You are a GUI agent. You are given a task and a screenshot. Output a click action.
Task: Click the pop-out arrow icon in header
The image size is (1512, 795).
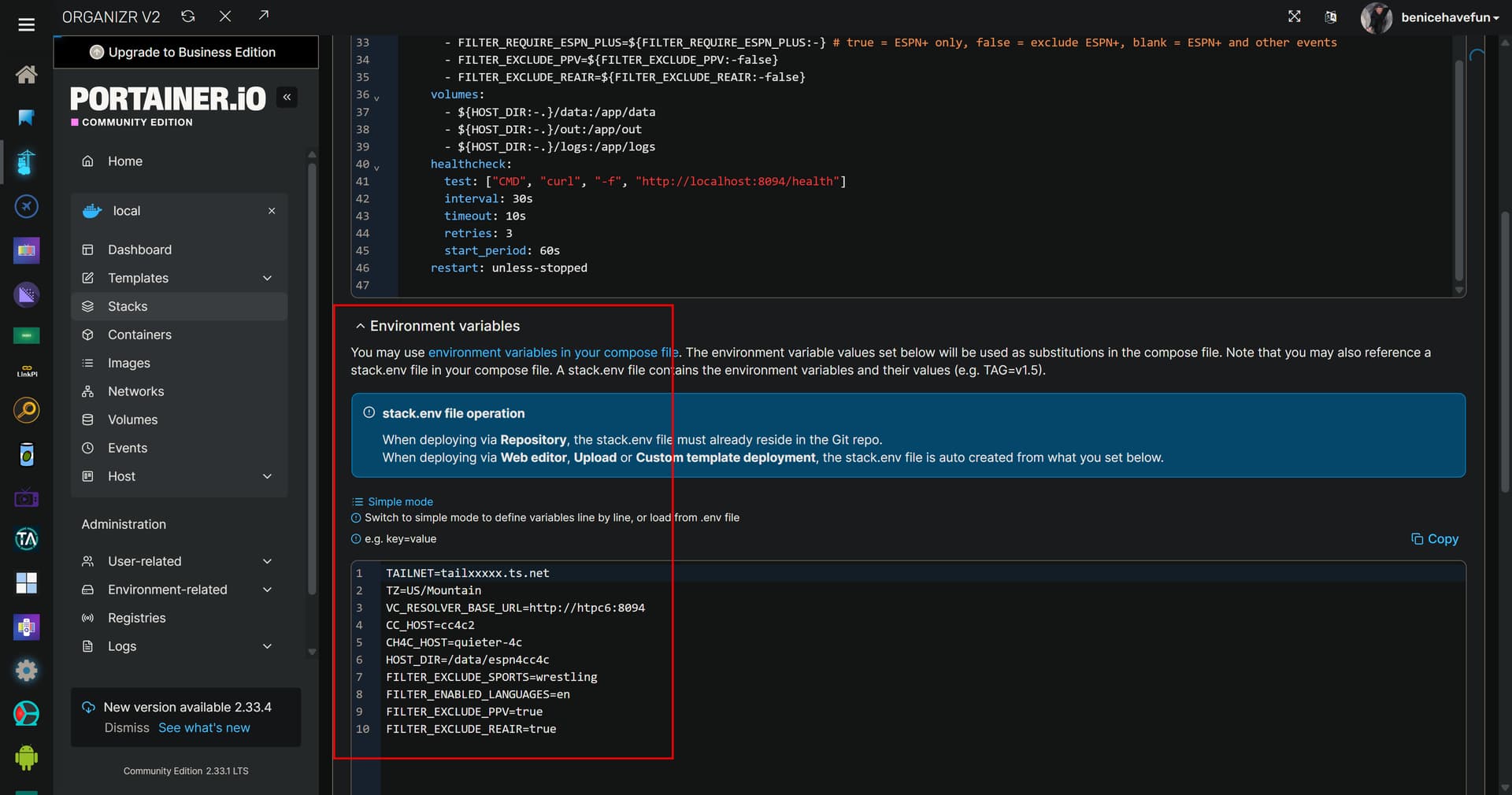[263, 17]
